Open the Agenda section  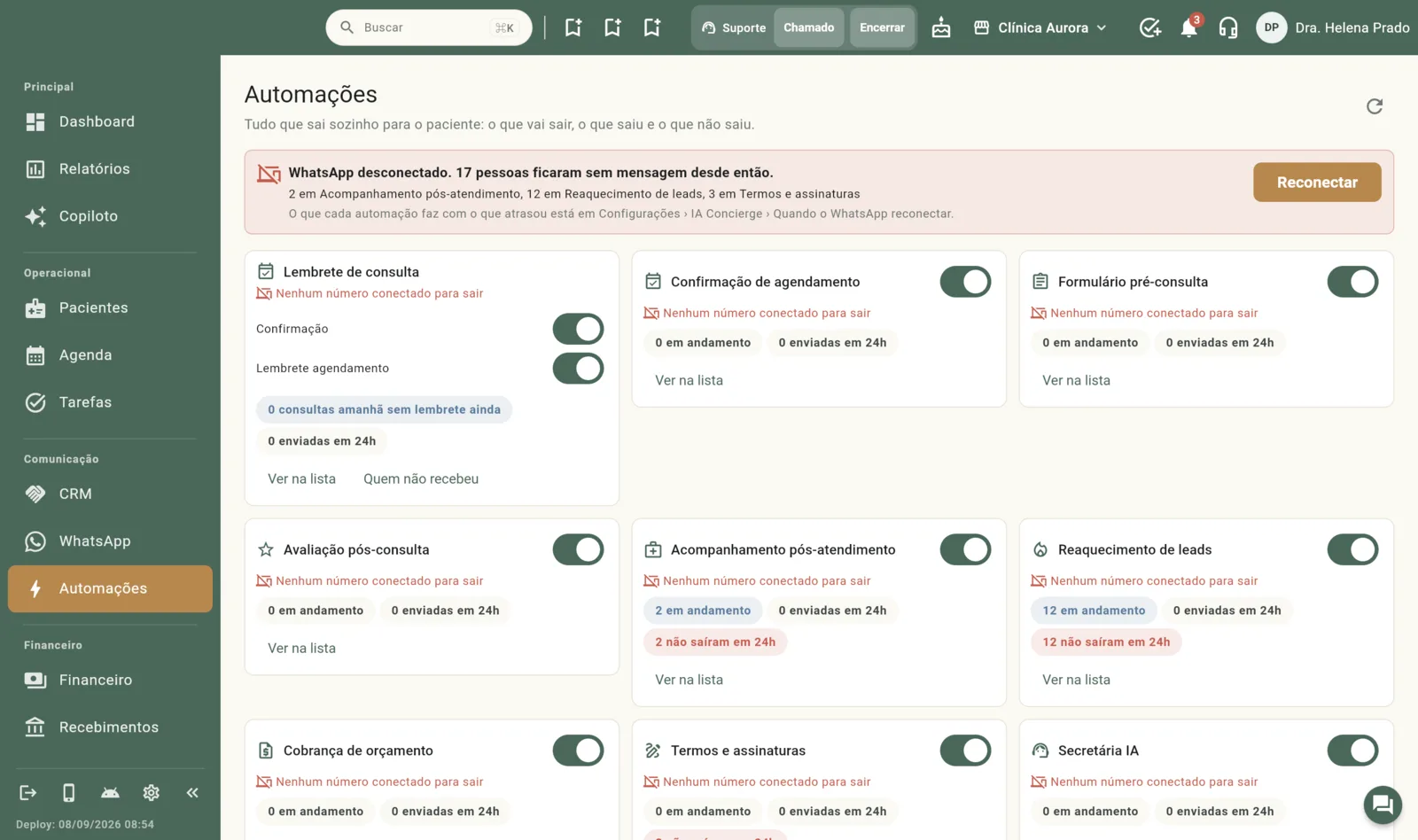110,354
